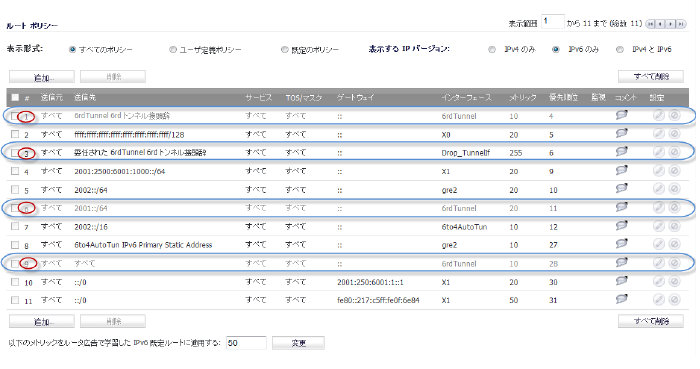The image size is (700, 369).
Task: Click 6to4AutoTun IPv6 Primary Static Address
Action: click(143, 245)
